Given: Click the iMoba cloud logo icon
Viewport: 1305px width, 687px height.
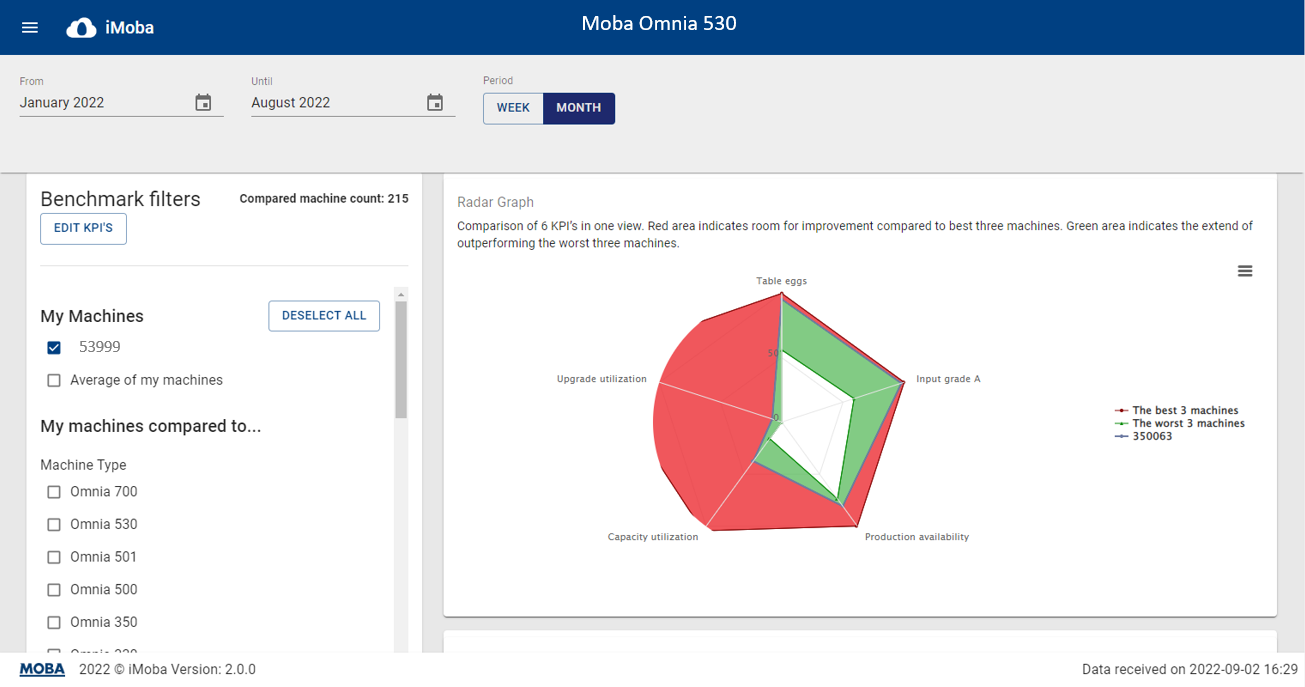Looking at the screenshot, I should (81, 28).
